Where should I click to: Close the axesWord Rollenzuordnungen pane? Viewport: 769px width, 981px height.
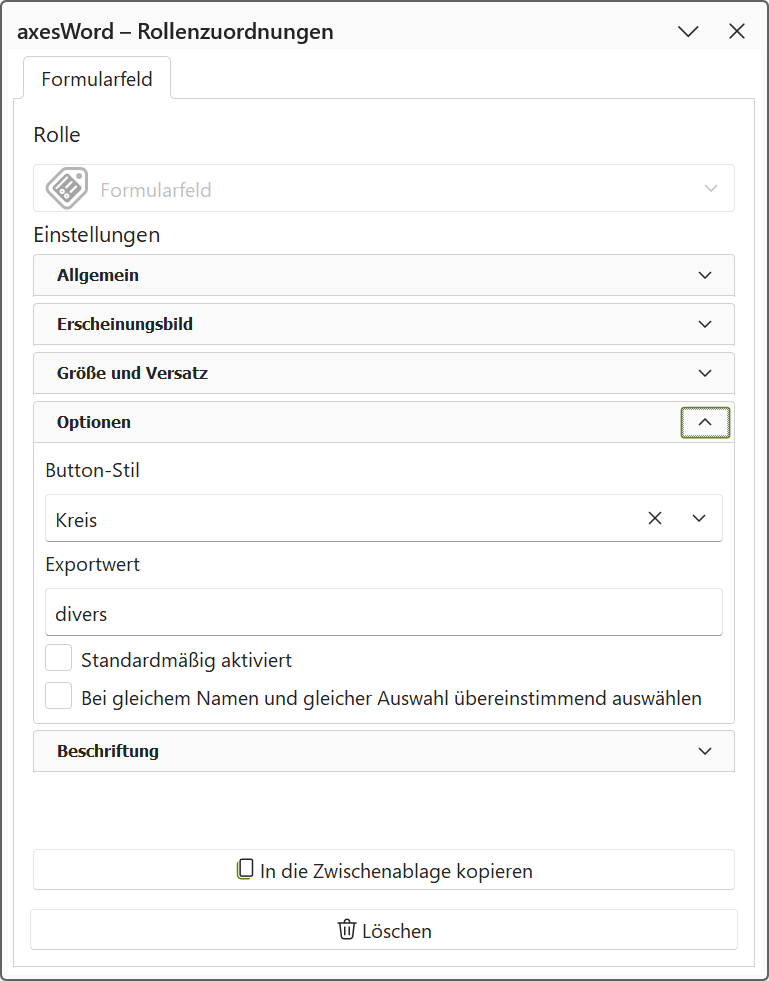click(737, 31)
